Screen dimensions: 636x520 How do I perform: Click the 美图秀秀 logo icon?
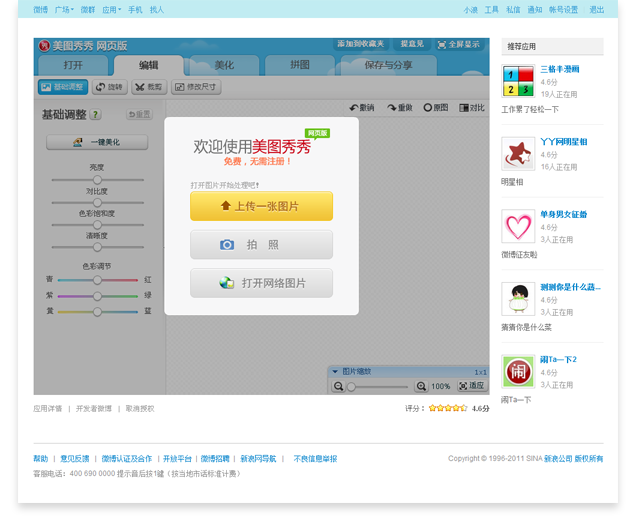(x=44, y=46)
